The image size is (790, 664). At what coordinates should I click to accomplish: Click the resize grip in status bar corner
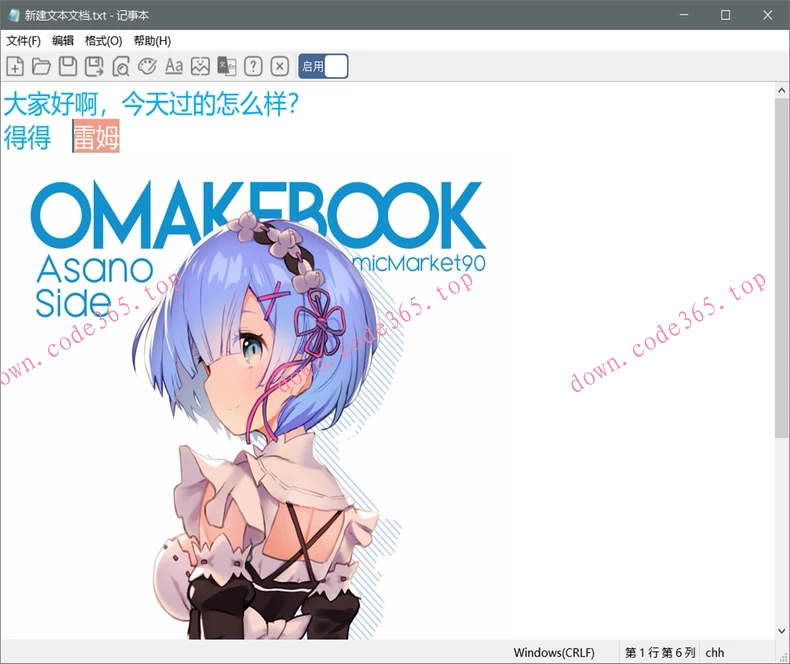pos(783,656)
